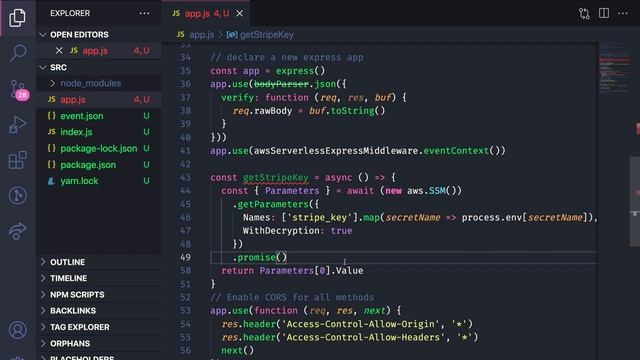Screen dimensions: 640x360
Task: Click the yarn icon beside yarn.lock
Action: (51, 181)
